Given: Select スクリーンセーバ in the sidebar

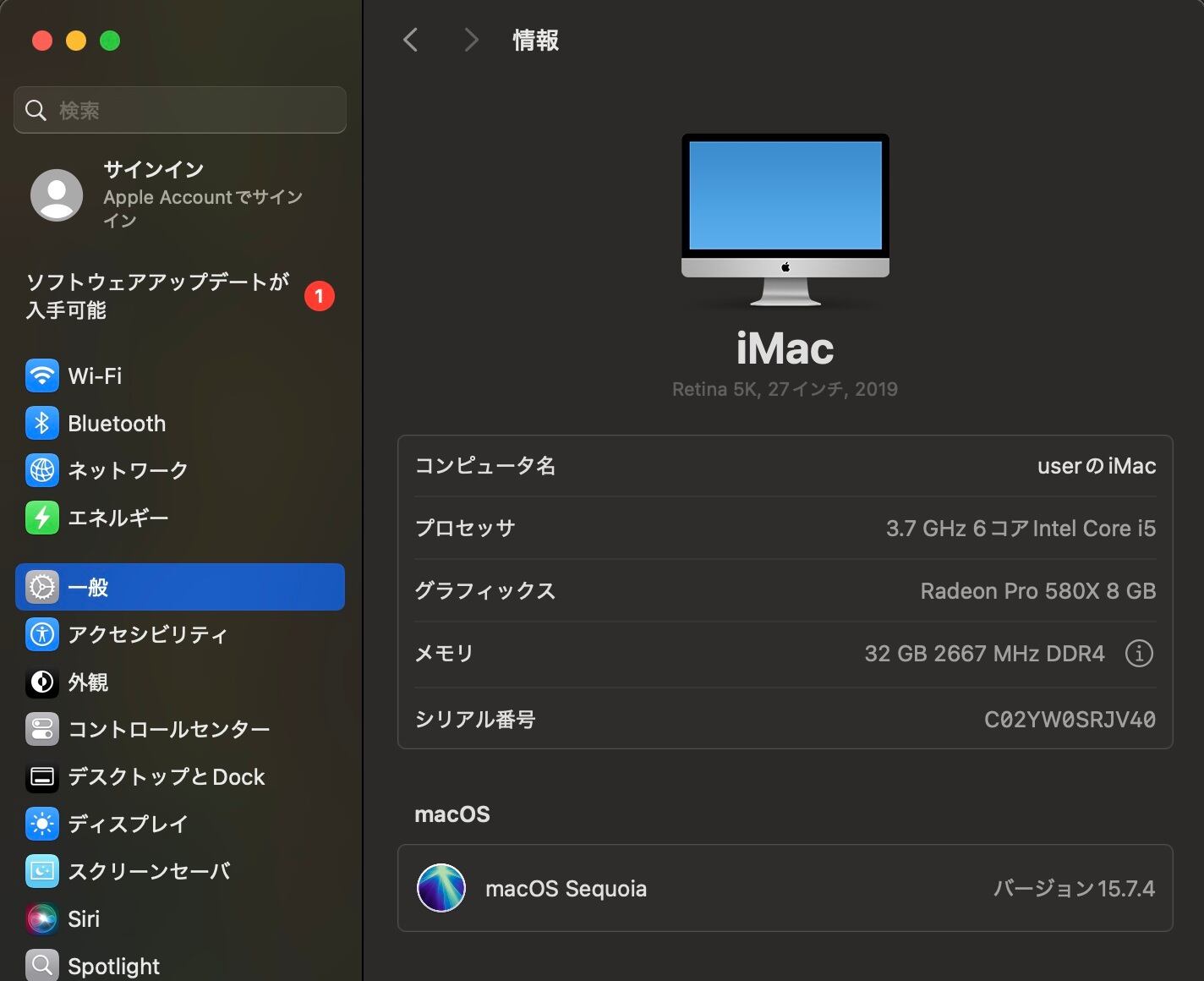Looking at the screenshot, I should (180, 871).
